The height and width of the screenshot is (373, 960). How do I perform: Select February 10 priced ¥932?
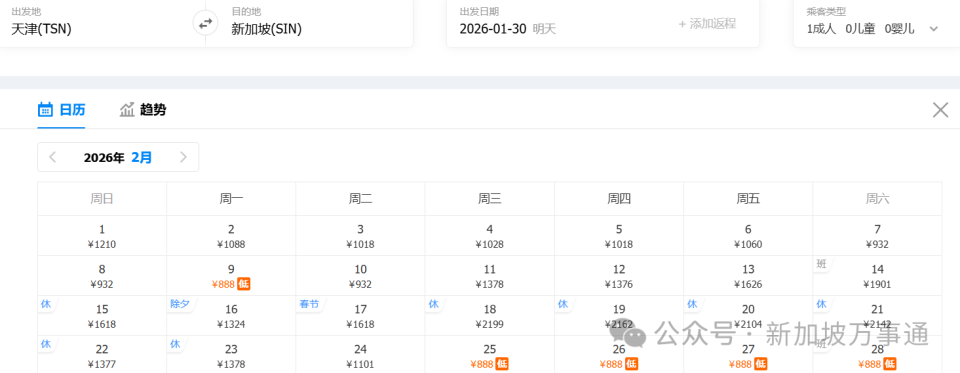[x=361, y=276]
